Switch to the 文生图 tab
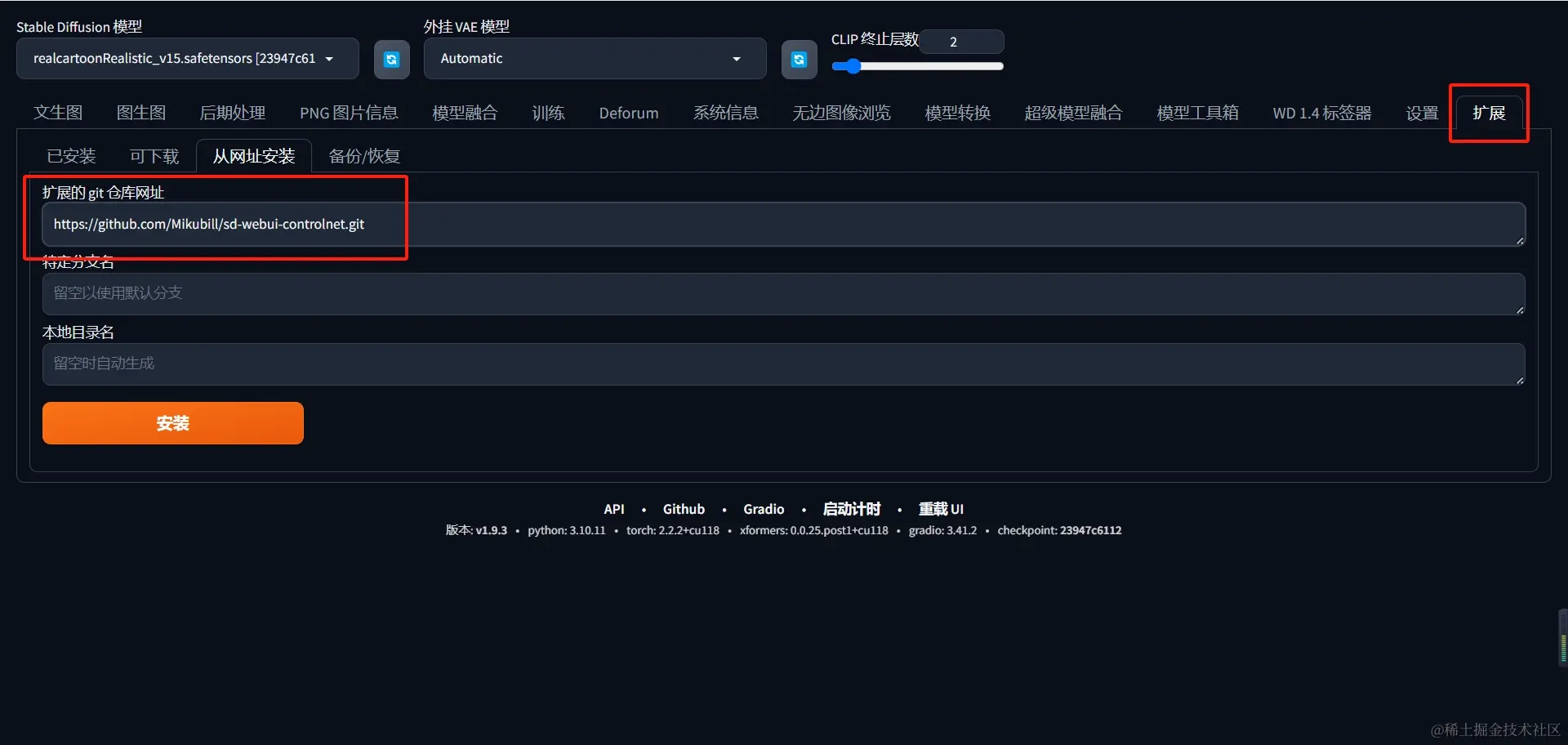The height and width of the screenshot is (745, 1568). [x=58, y=113]
